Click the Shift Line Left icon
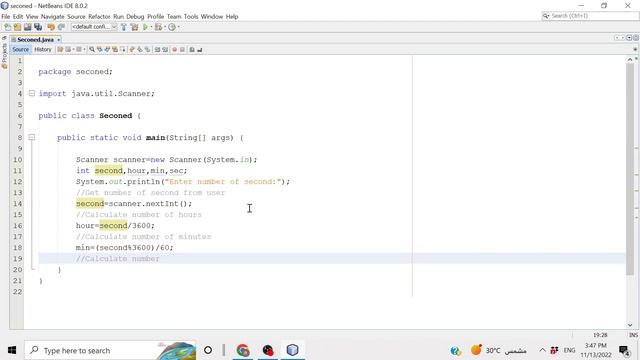The height and width of the screenshot is (360, 640). click(x=157, y=49)
